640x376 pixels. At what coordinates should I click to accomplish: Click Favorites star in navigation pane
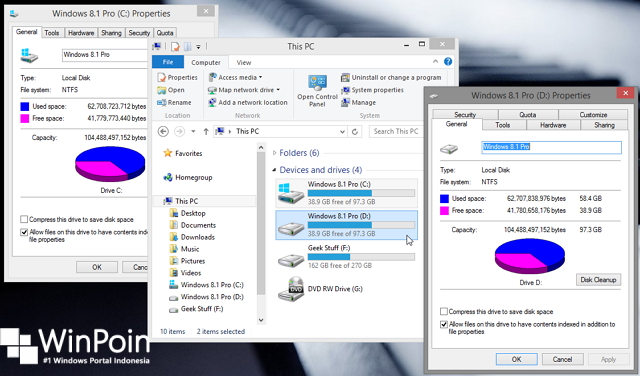pyautogui.click(x=167, y=153)
